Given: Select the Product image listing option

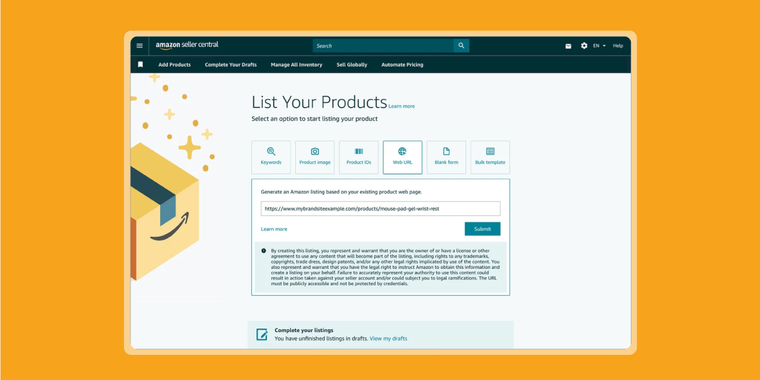Looking at the screenshot, I should tap(315, 157).
